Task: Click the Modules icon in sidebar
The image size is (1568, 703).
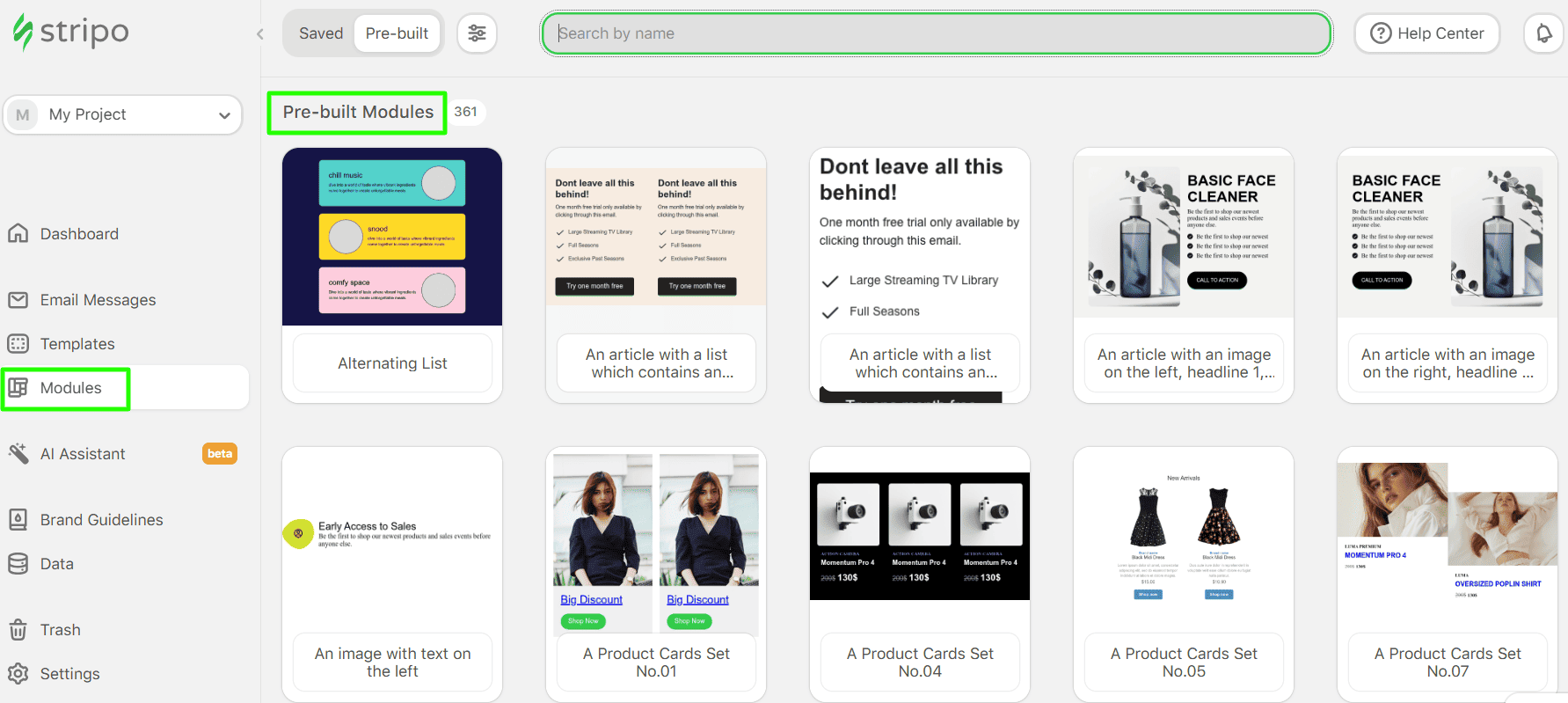Action: tap(18, 388)
